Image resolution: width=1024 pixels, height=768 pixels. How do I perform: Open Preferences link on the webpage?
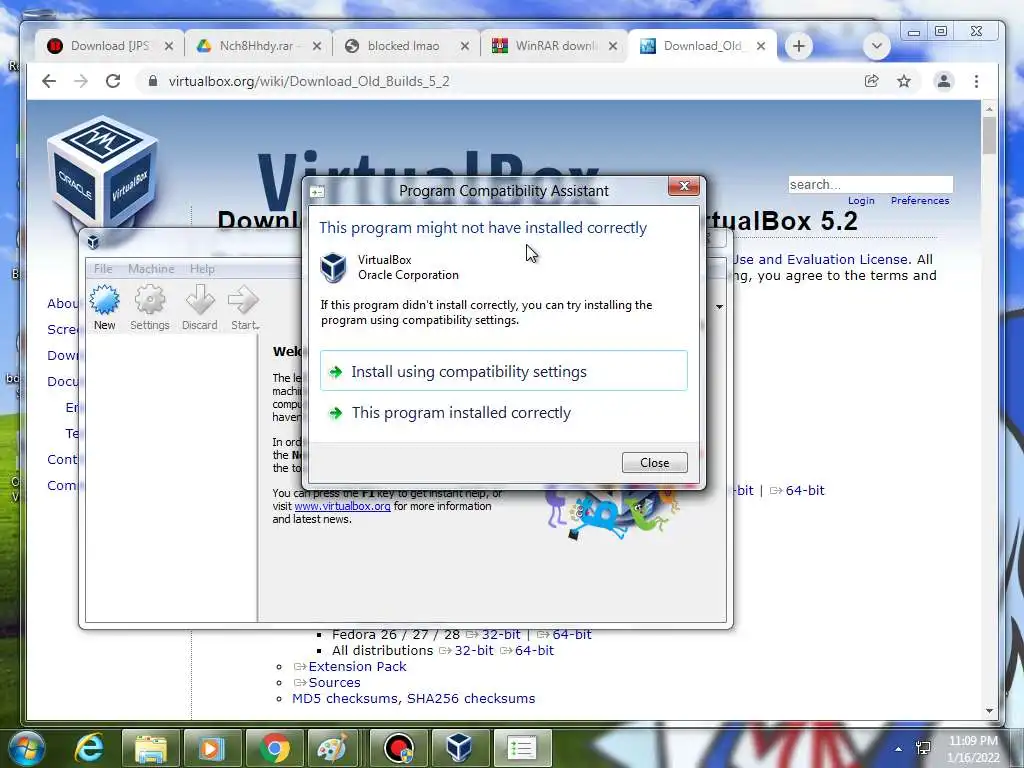point(920,200)
